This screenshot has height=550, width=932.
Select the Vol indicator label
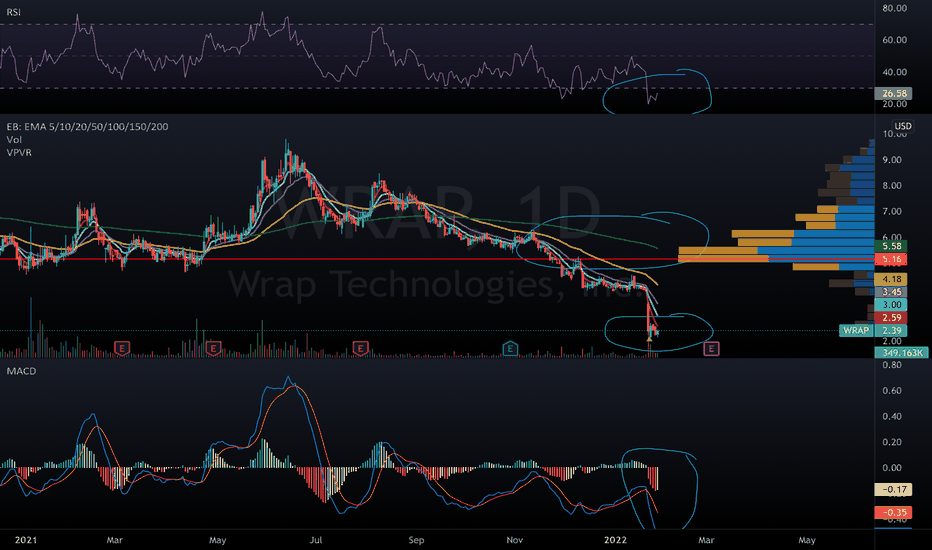[14, 140]
